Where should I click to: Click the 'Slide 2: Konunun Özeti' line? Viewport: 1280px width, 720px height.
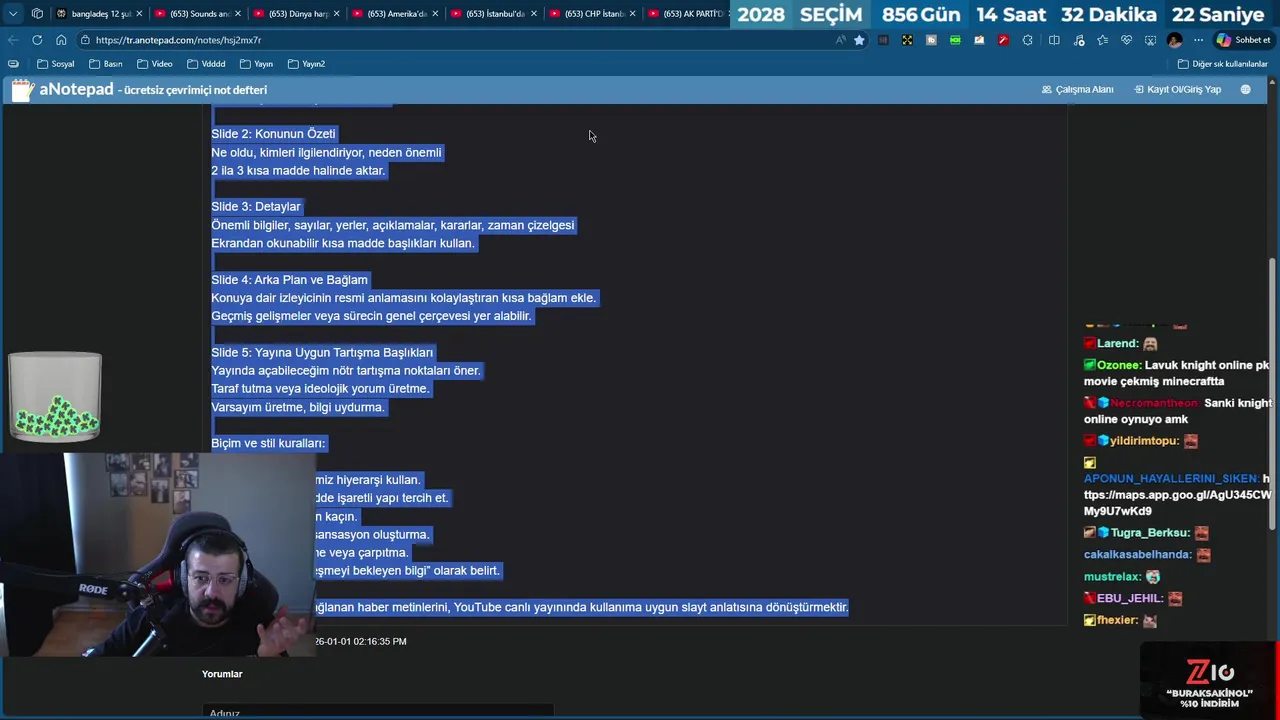(x=273, y=134)
